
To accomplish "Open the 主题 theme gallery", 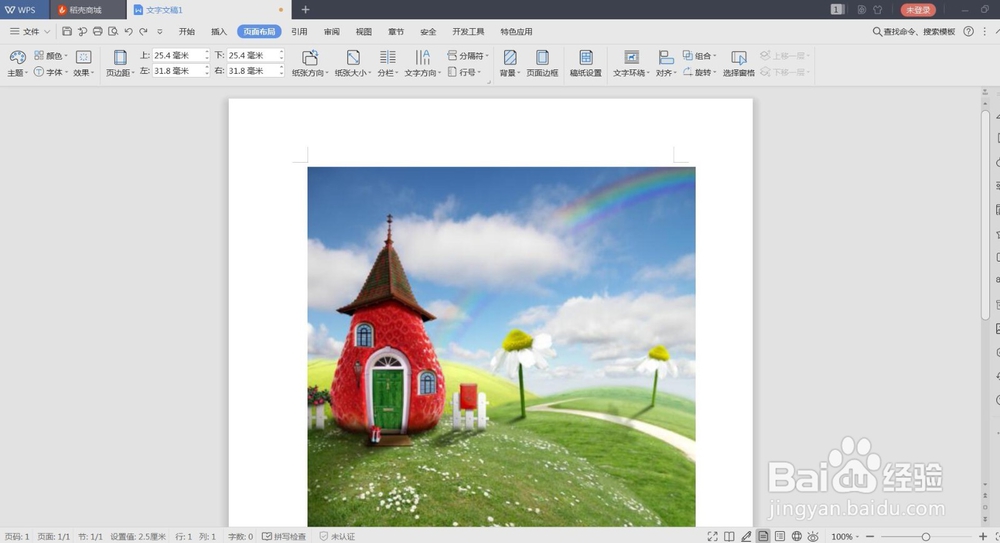I will click(x=17, y=64).
